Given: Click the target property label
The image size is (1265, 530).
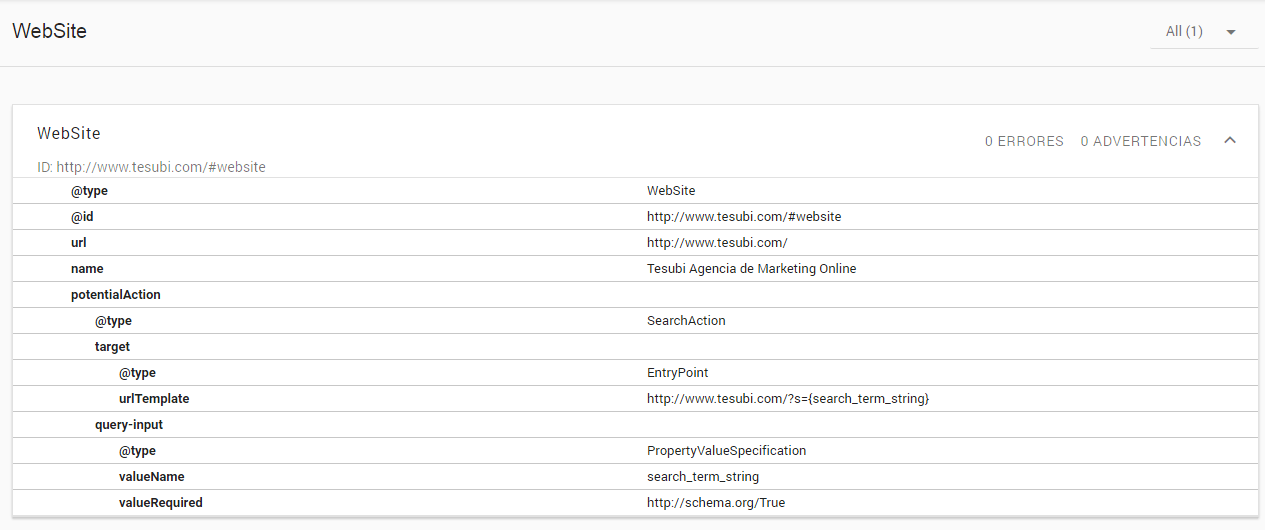Looking at the screenshot, I should tap(112, 346).
